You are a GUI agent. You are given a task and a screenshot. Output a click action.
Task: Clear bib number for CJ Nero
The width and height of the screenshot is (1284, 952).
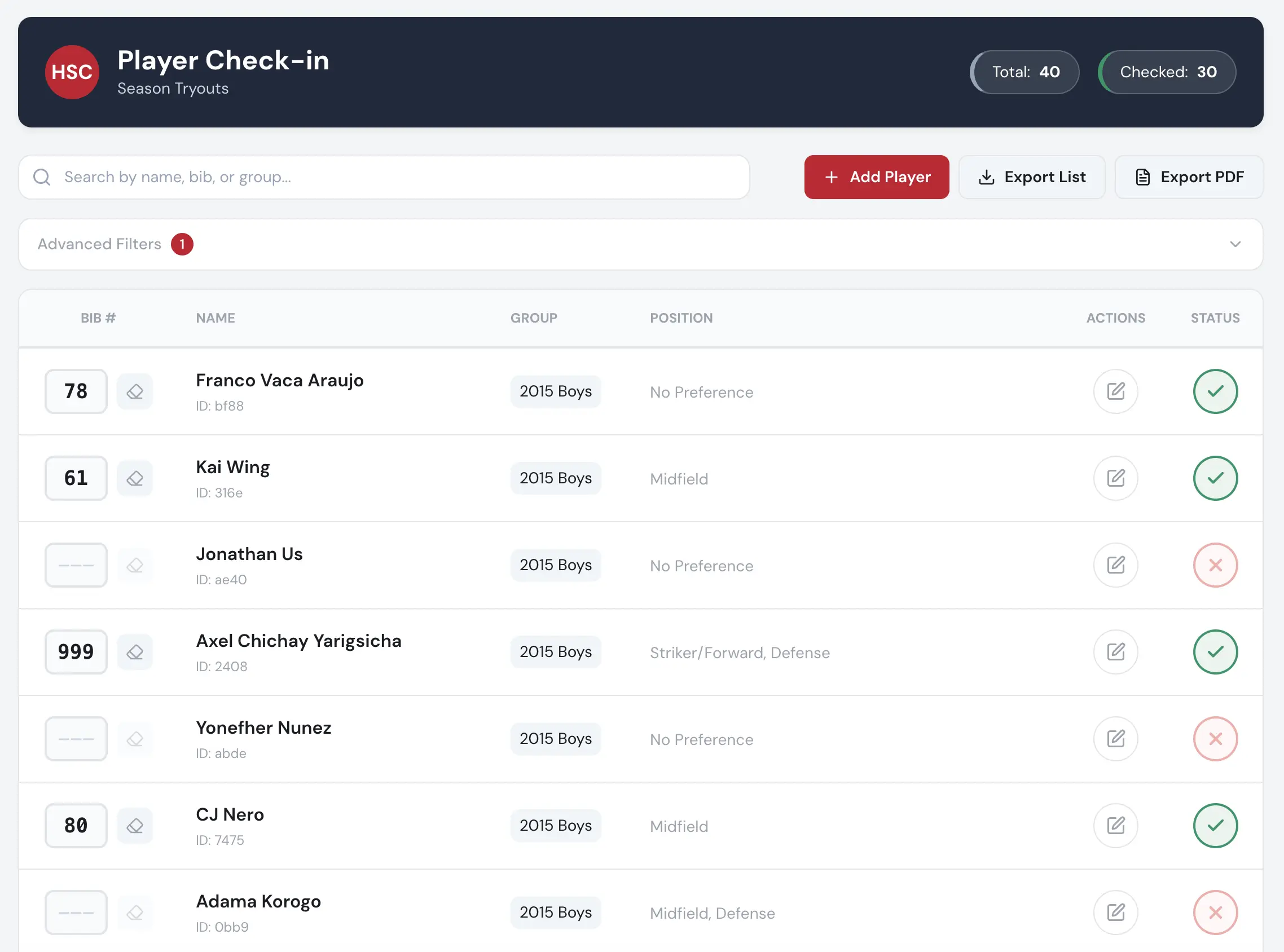[x=135, y=826]
